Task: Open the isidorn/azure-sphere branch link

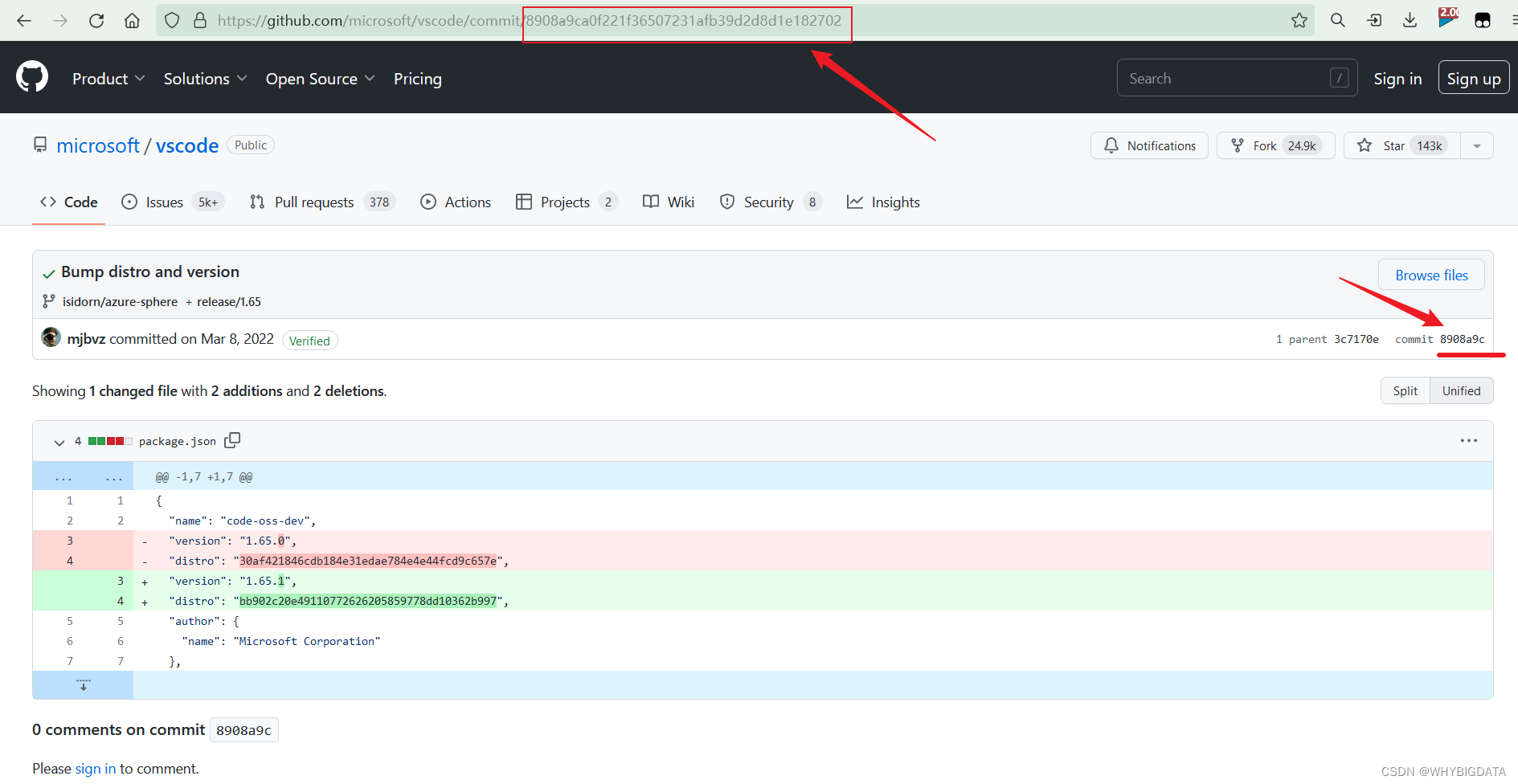Action: pos(120,302)
